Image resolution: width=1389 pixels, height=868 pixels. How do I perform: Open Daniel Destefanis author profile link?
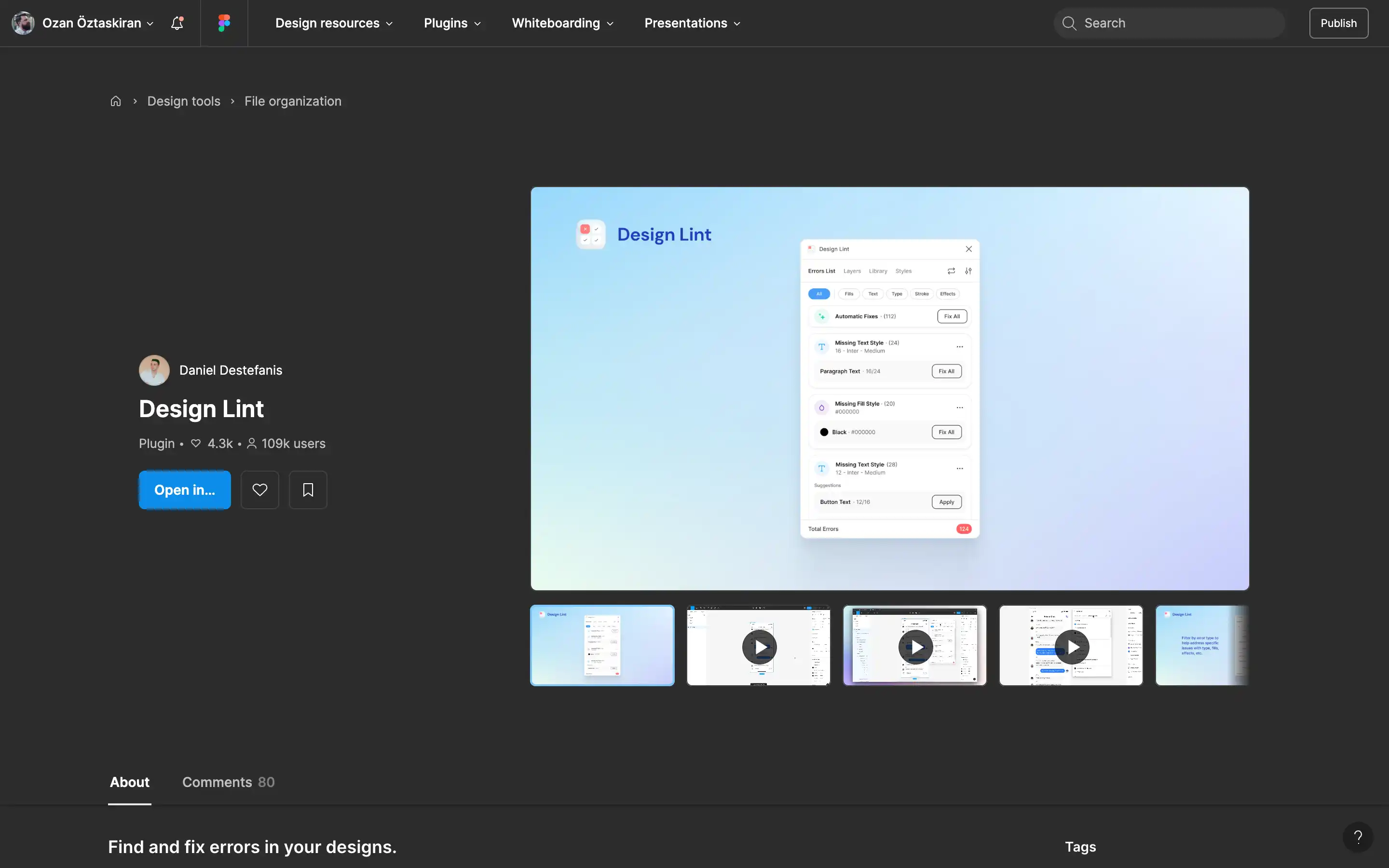click(x=231, y=370)
